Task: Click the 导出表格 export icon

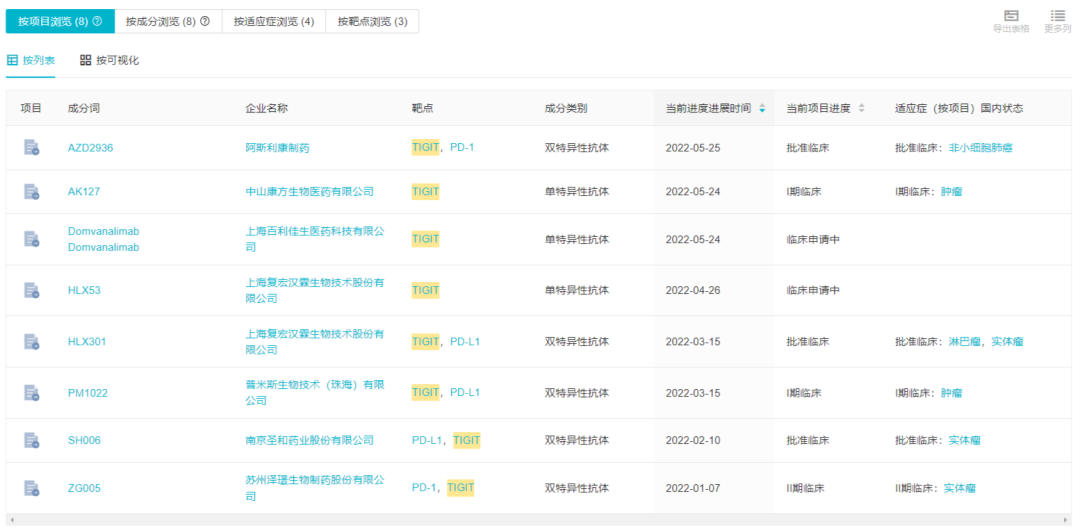Action: [1011, 16]
